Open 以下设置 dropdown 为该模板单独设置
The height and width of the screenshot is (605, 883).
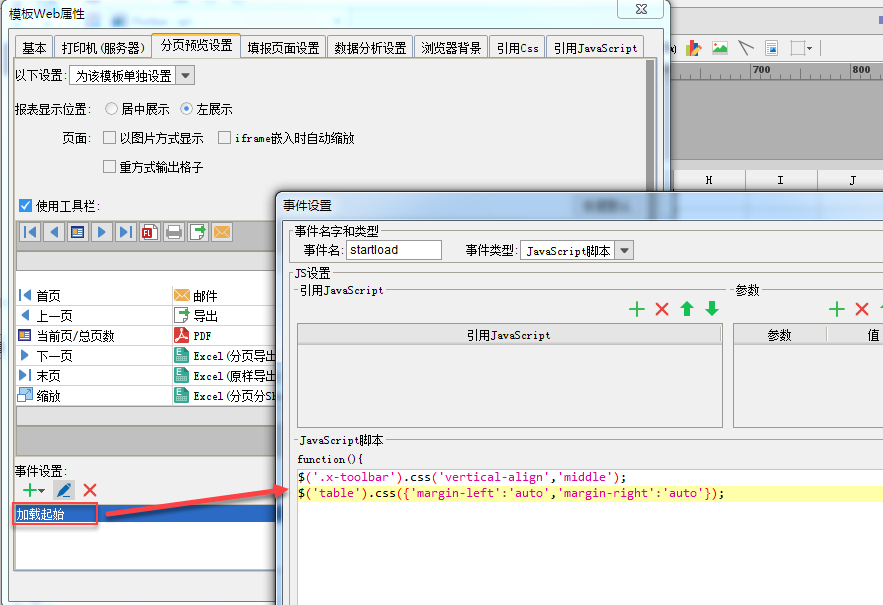point(132,75)
